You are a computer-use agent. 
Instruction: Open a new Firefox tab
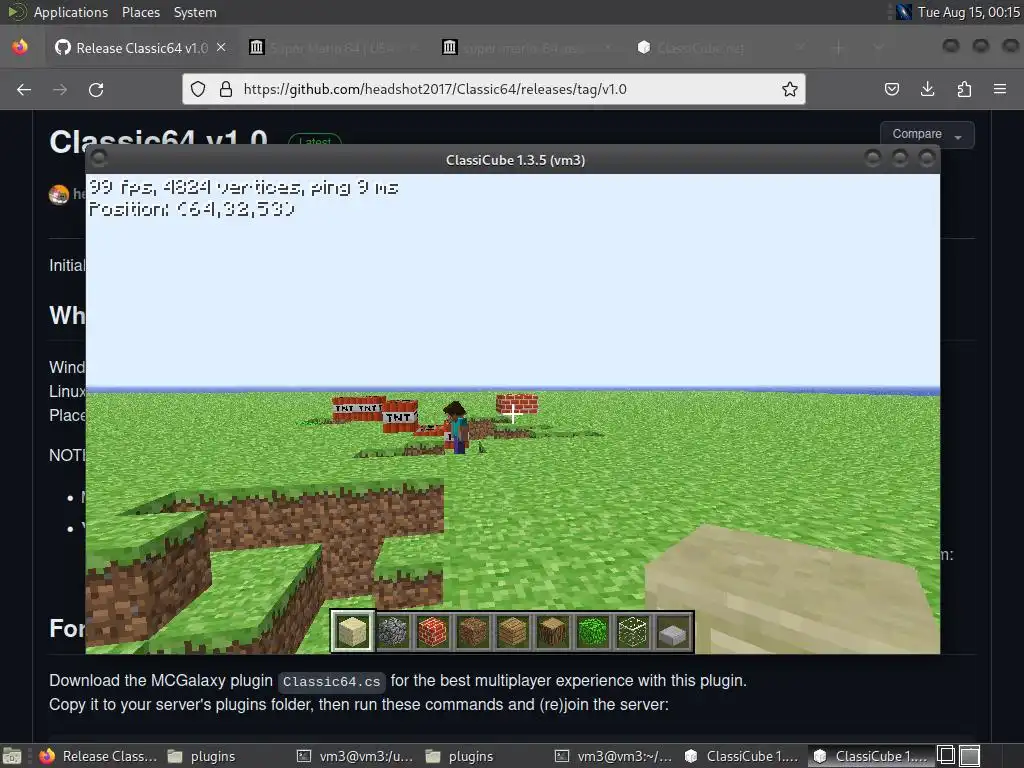[839, 48]
